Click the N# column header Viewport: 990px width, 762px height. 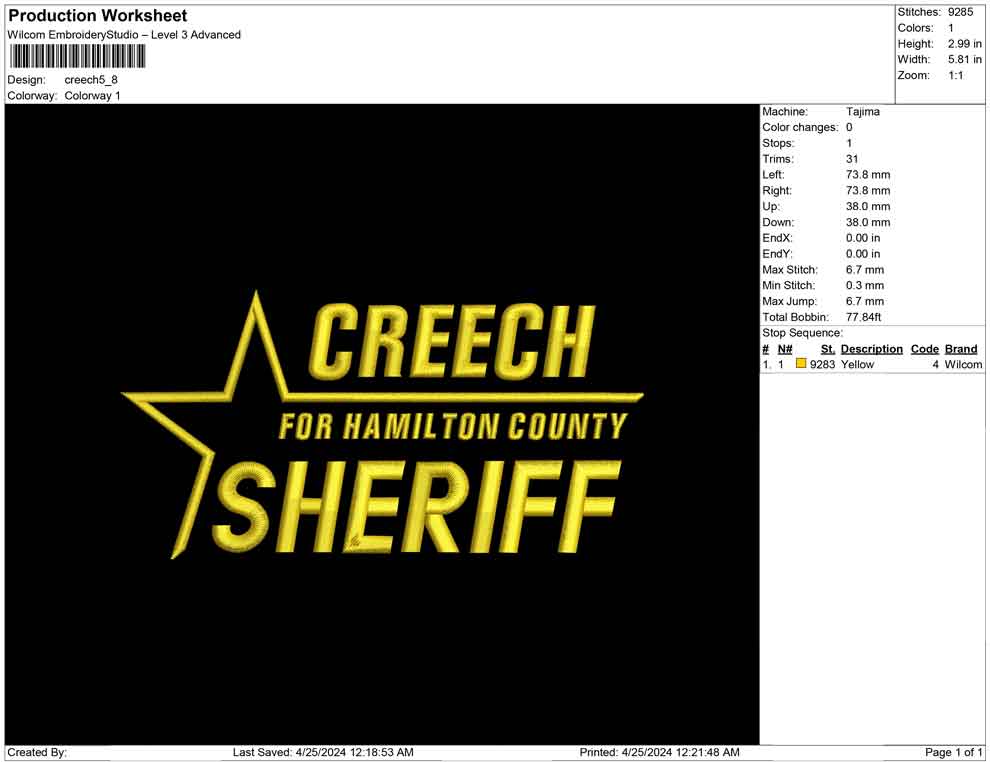(785, 348)
